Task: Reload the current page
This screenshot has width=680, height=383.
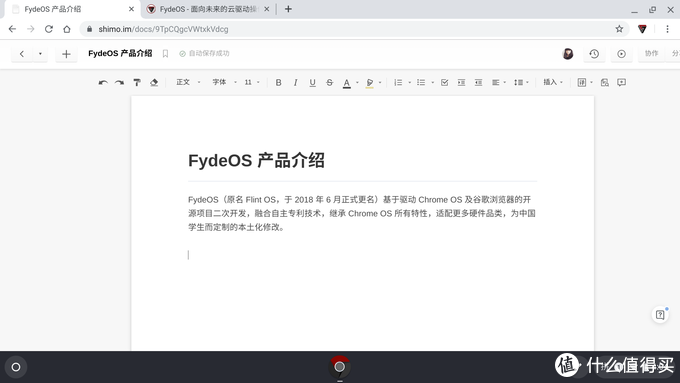Action: [x=49, y=29]
